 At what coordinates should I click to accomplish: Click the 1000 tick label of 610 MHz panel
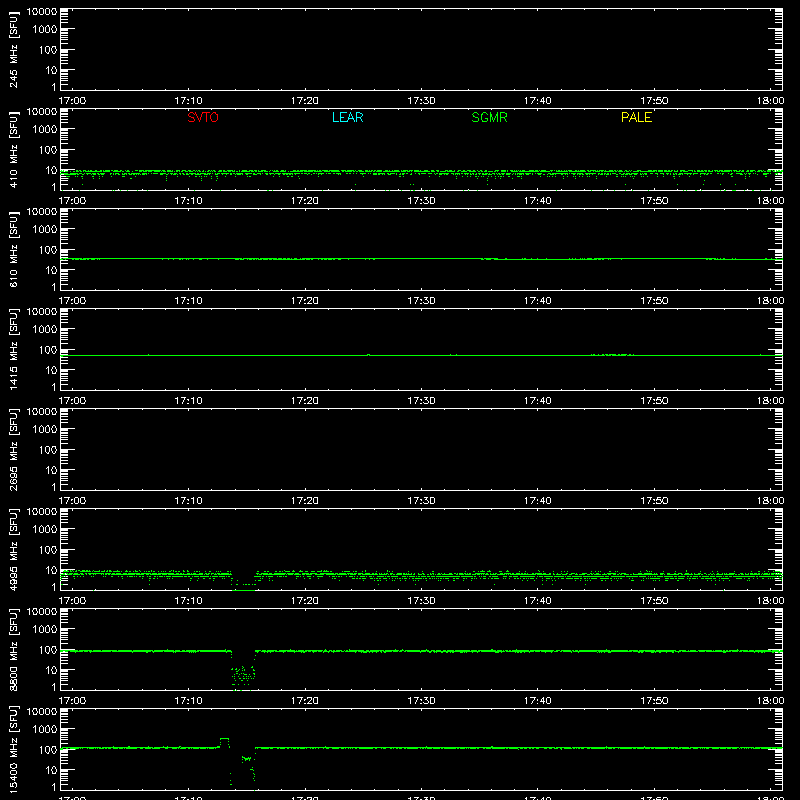tap(45, 230)
